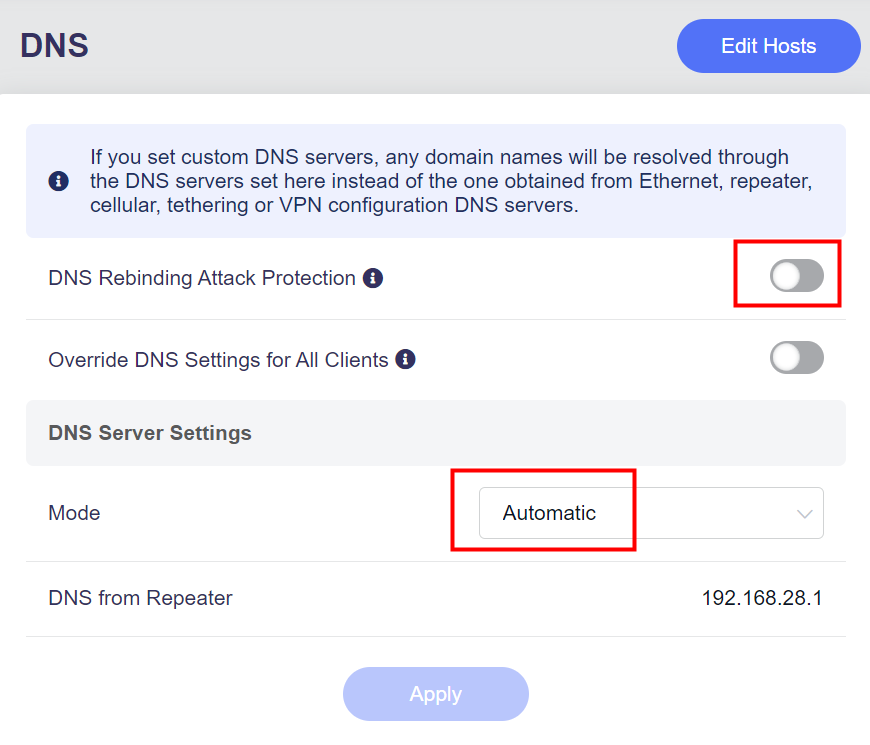The height and width of the screenshot is (745, 870).
Task: Click the Apply button
Action: click(436, 694)
